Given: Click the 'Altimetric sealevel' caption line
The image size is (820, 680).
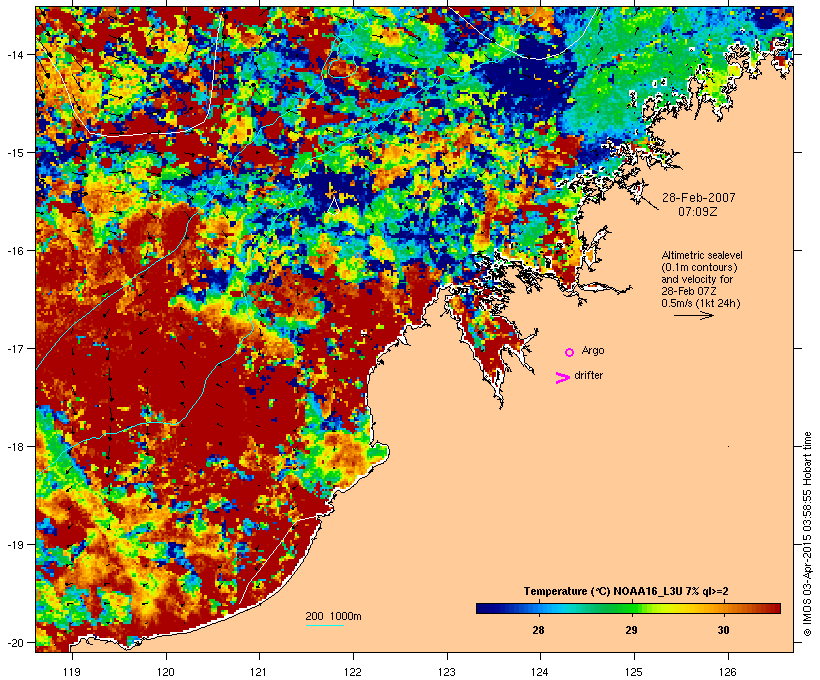Looking at the screenshot, I should coord(702,255).
